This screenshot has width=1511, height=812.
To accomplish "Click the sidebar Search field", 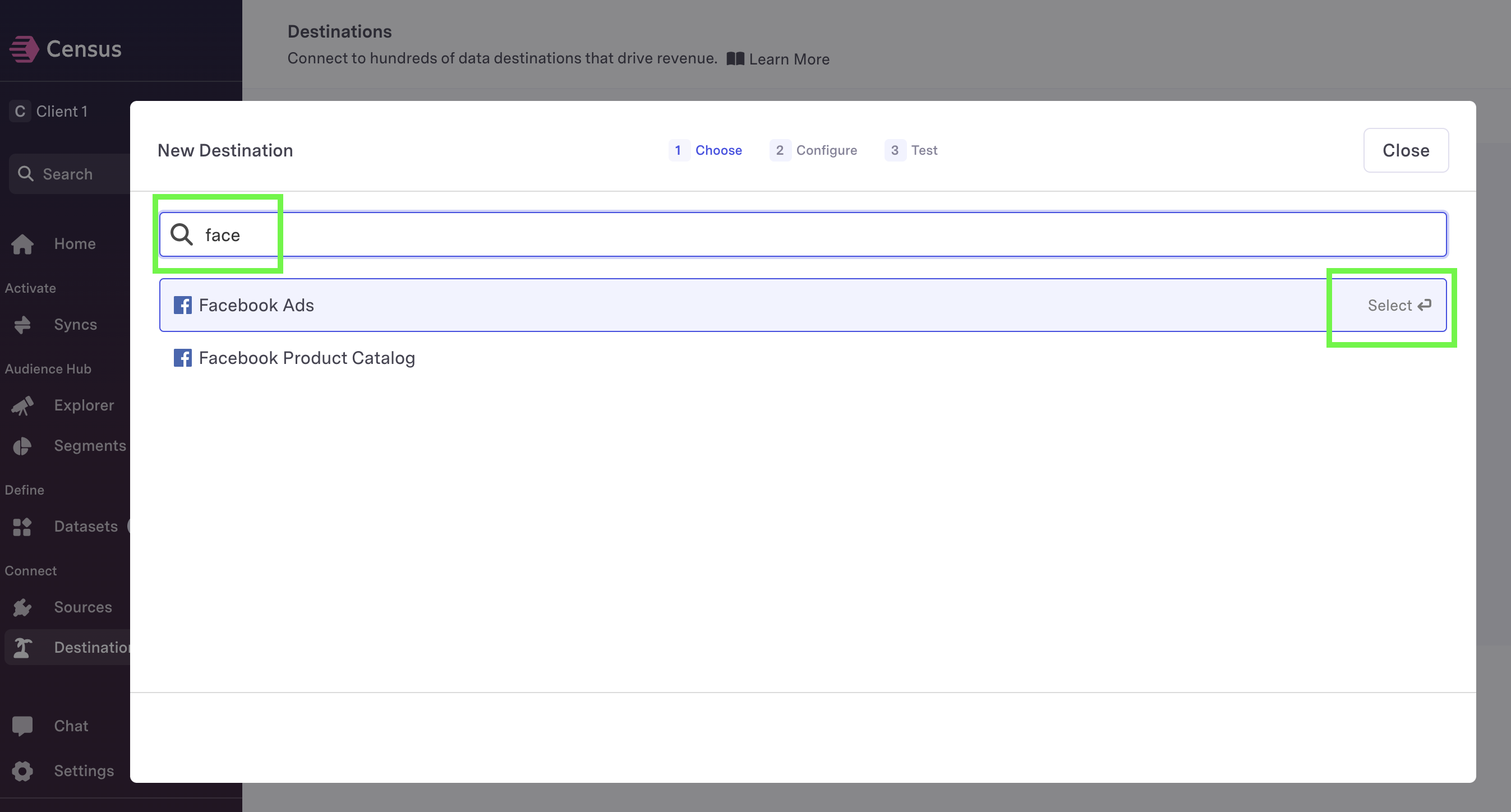I will point(69,174).
